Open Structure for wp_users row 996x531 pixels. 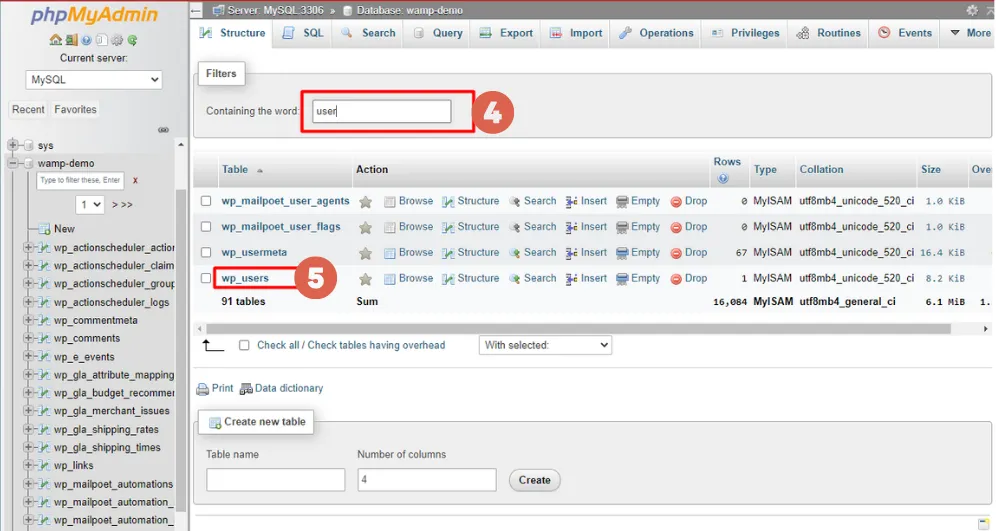[471, 278]
